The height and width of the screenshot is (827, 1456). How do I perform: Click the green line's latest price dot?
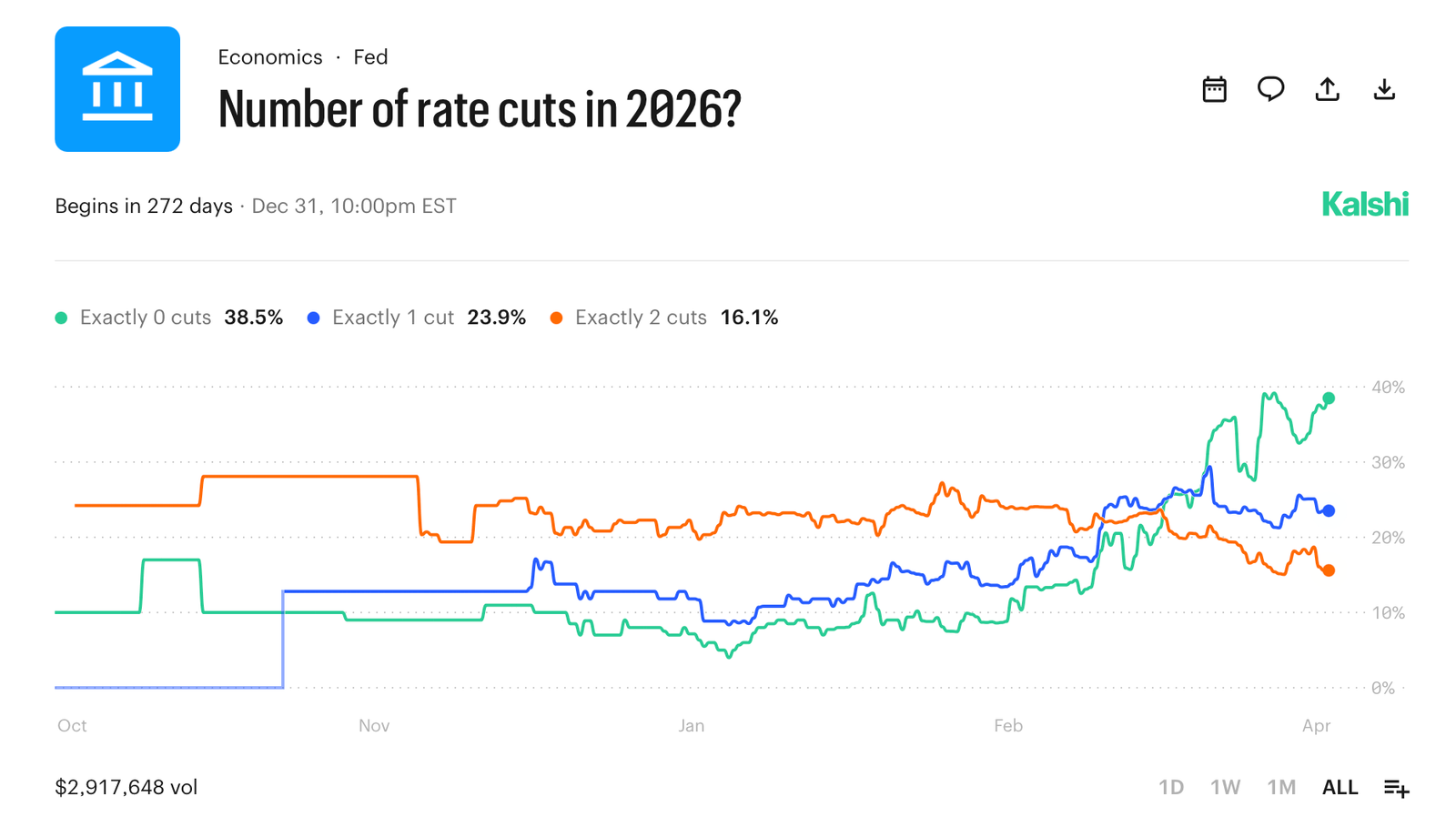coord(1329,398)
